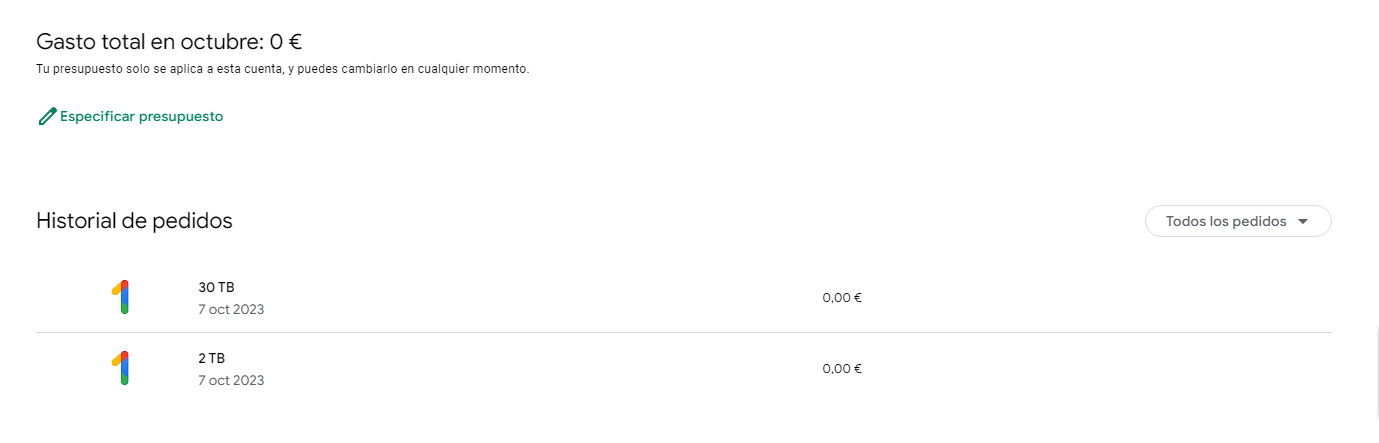Click the arrow caret in the orders filter
This screenshot has width=1379, height=443.
coord(1302,222)
